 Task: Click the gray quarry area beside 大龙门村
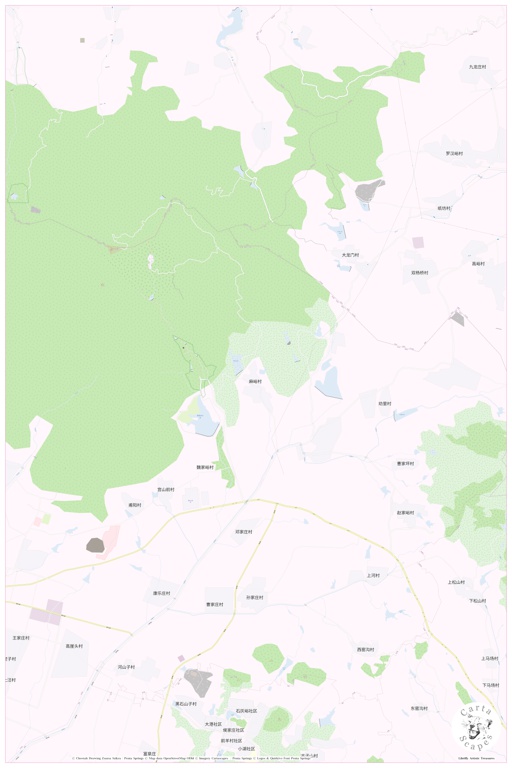pyautogui.click(x=369, y=190)
